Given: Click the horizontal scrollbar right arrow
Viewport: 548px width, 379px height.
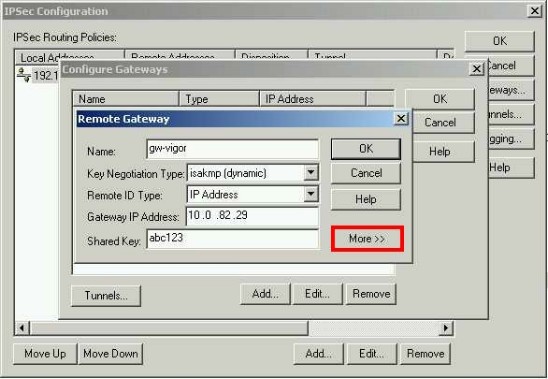Looking at the screenshot, I should 446,328.
